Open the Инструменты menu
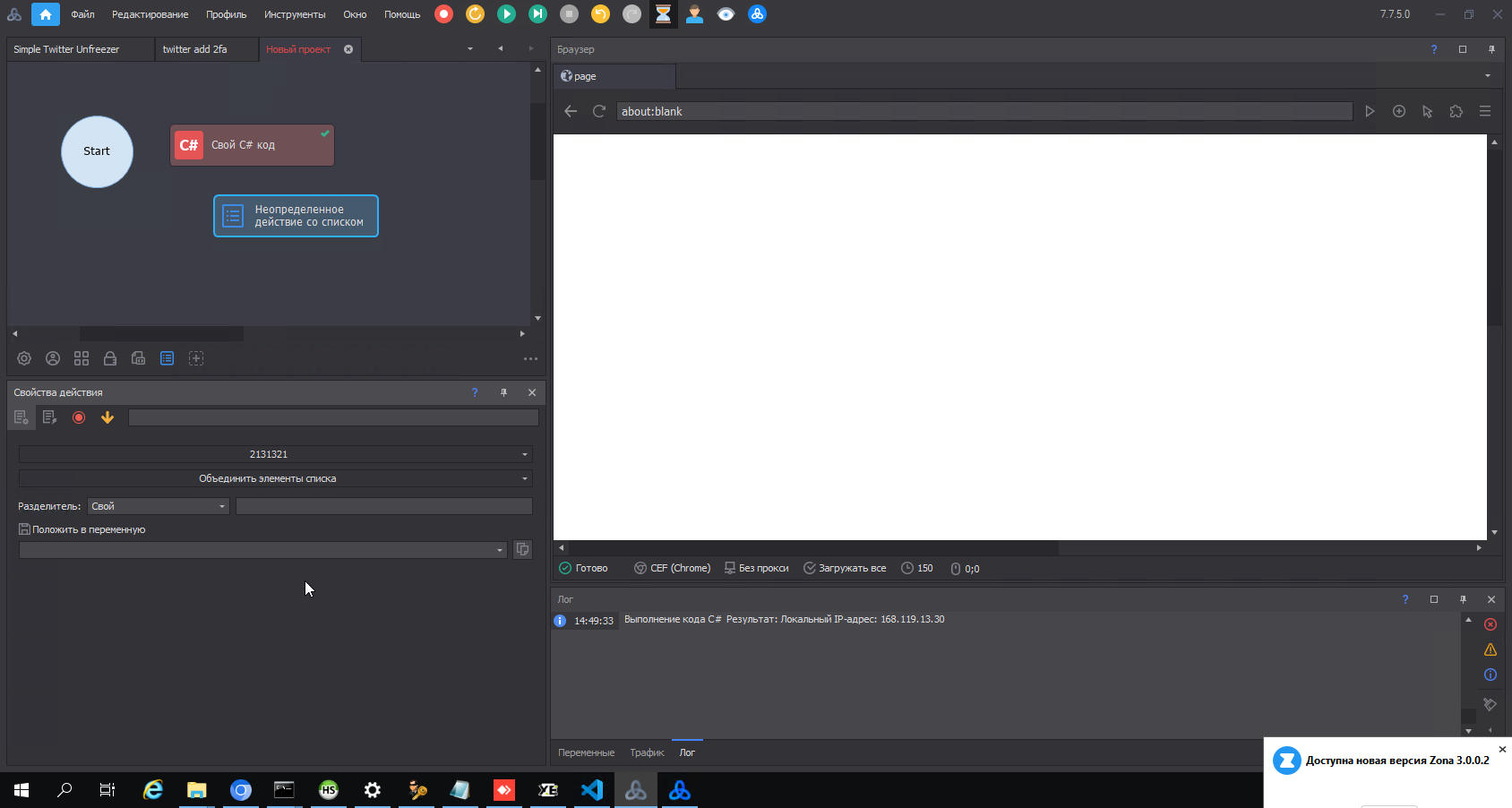Viewport: 1512px width, 808px height. point(295,14)
